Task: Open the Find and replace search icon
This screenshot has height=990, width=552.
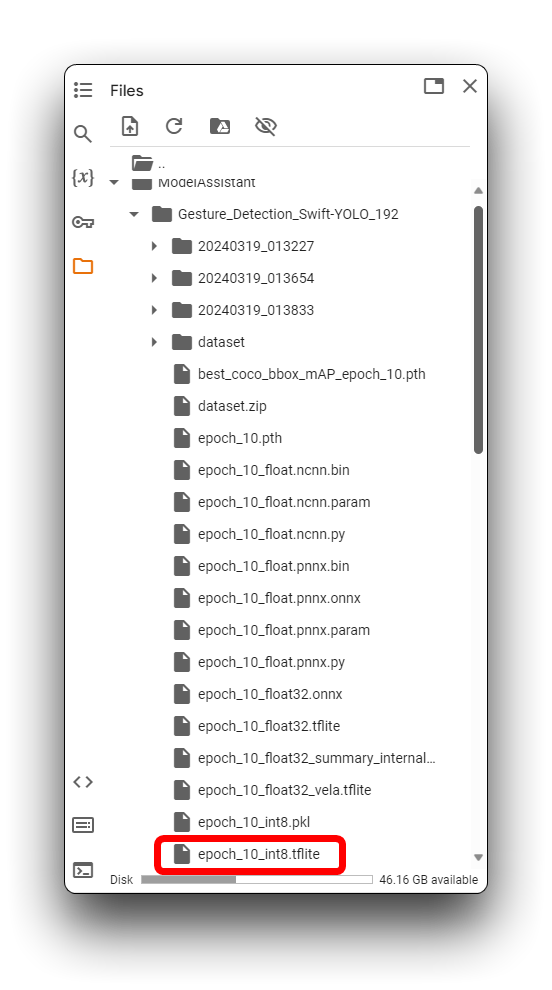Action: pos(83,134)
